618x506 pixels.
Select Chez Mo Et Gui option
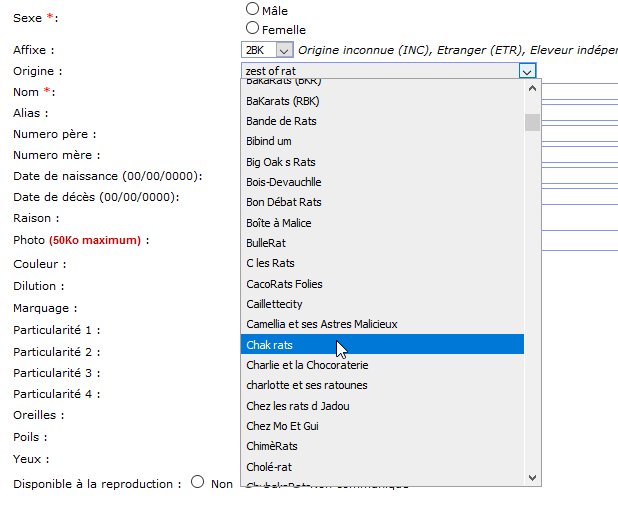click(x=382, y=426)
